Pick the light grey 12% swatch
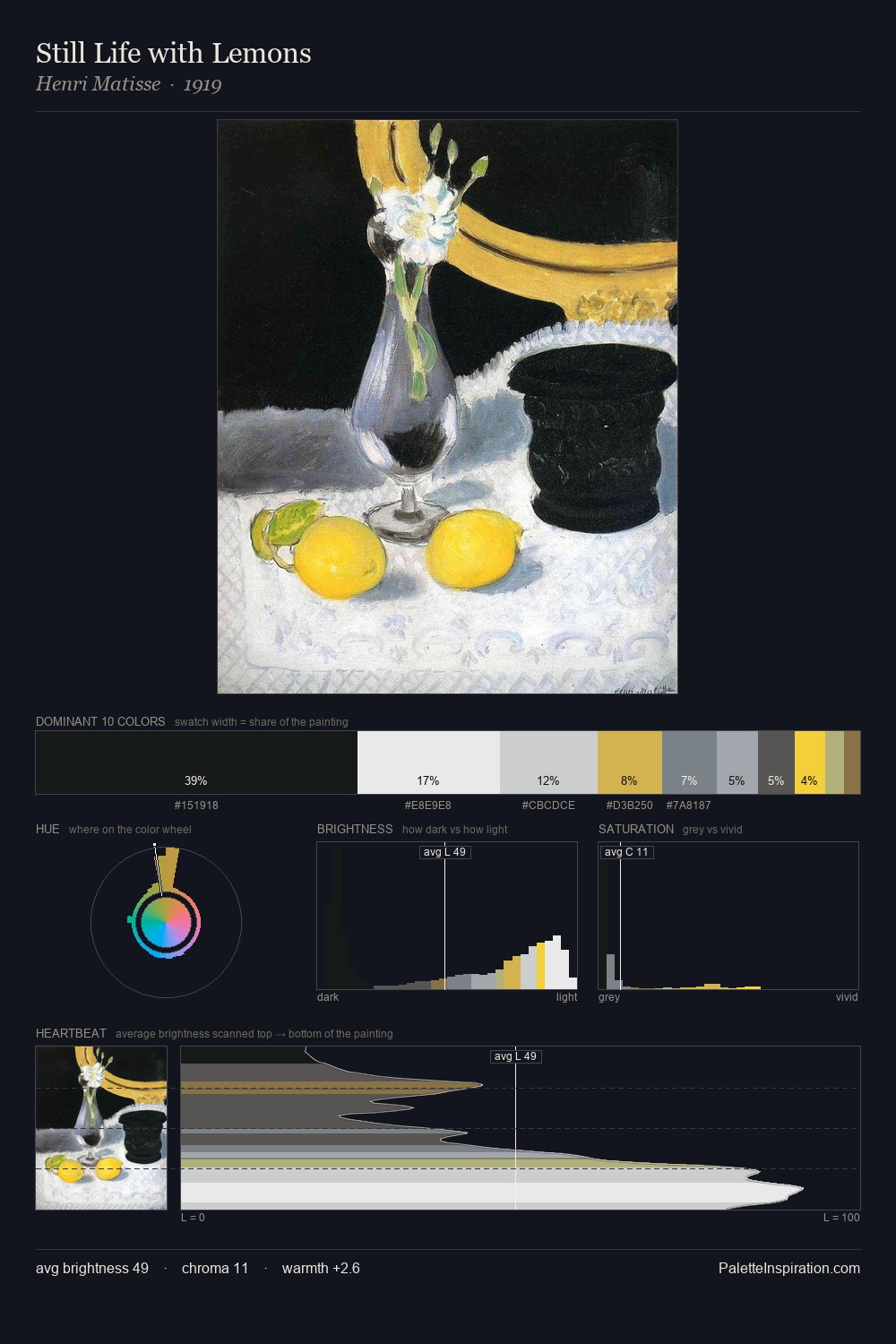 pos(548,762)
